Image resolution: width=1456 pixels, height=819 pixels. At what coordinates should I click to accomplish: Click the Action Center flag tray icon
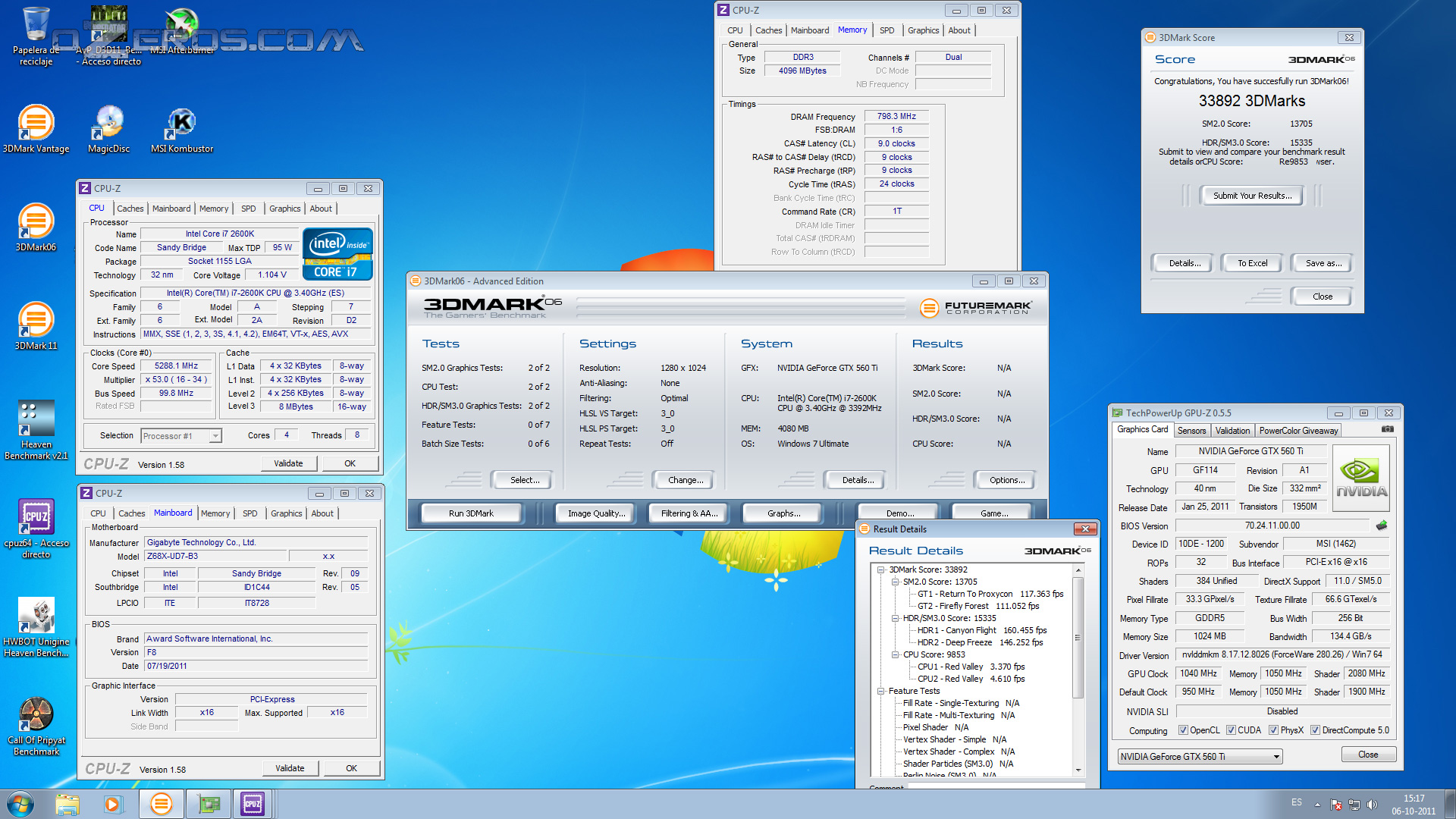[x=1336, y=804]
